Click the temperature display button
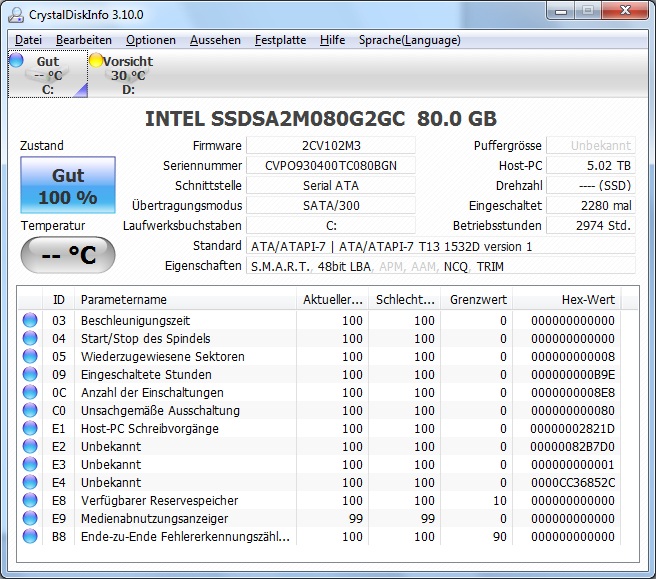This screenshot has width=656, height=579. coord(68,255)
